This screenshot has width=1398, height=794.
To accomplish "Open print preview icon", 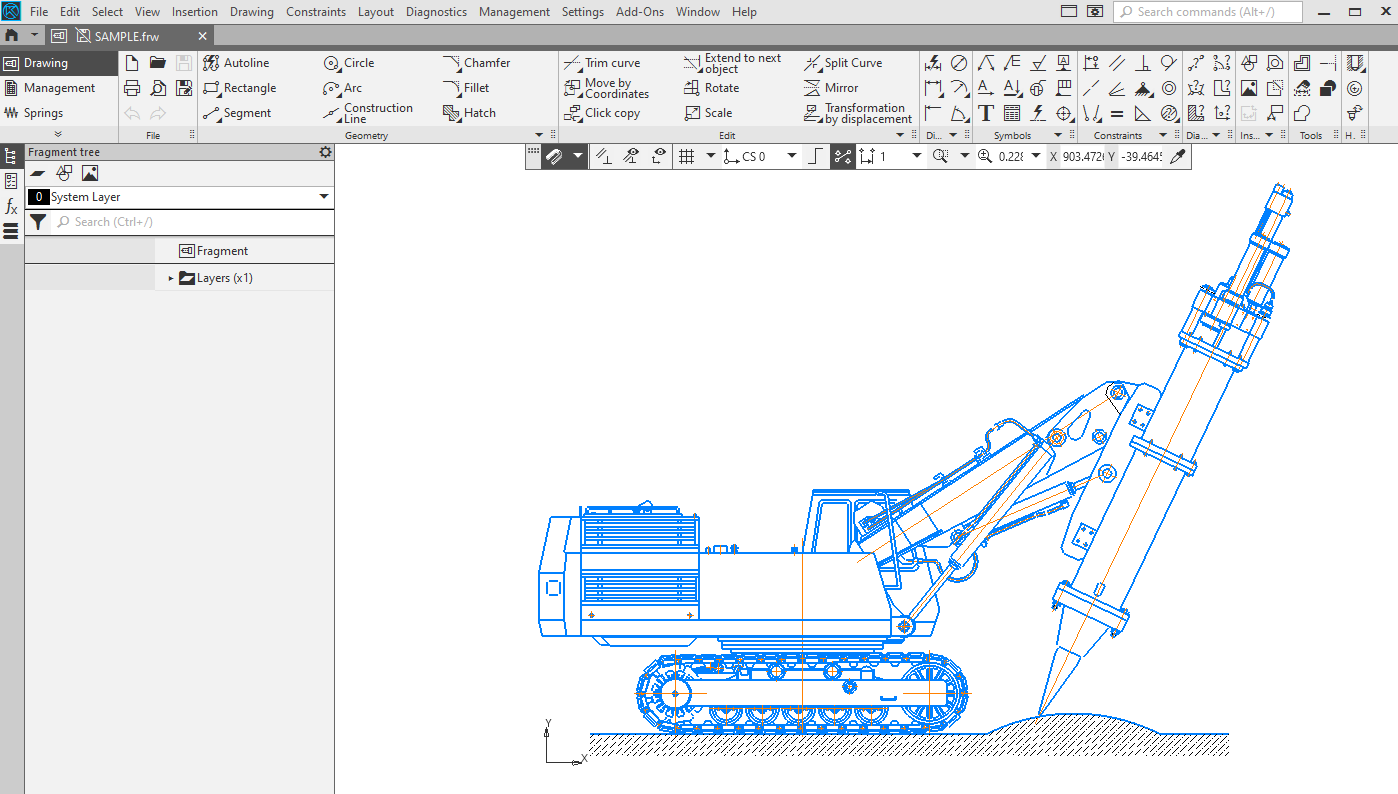I will [158, 88].
